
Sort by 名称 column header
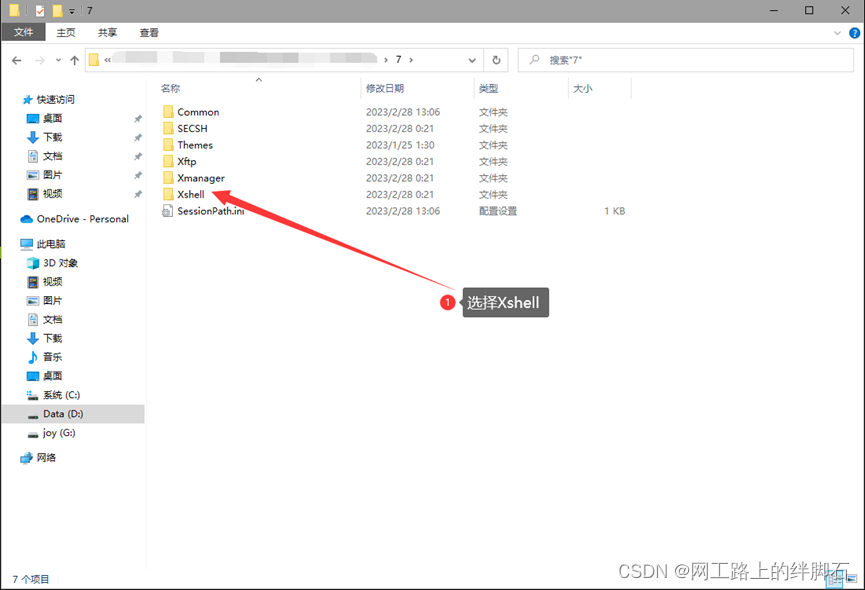click(x=170, y=88)
